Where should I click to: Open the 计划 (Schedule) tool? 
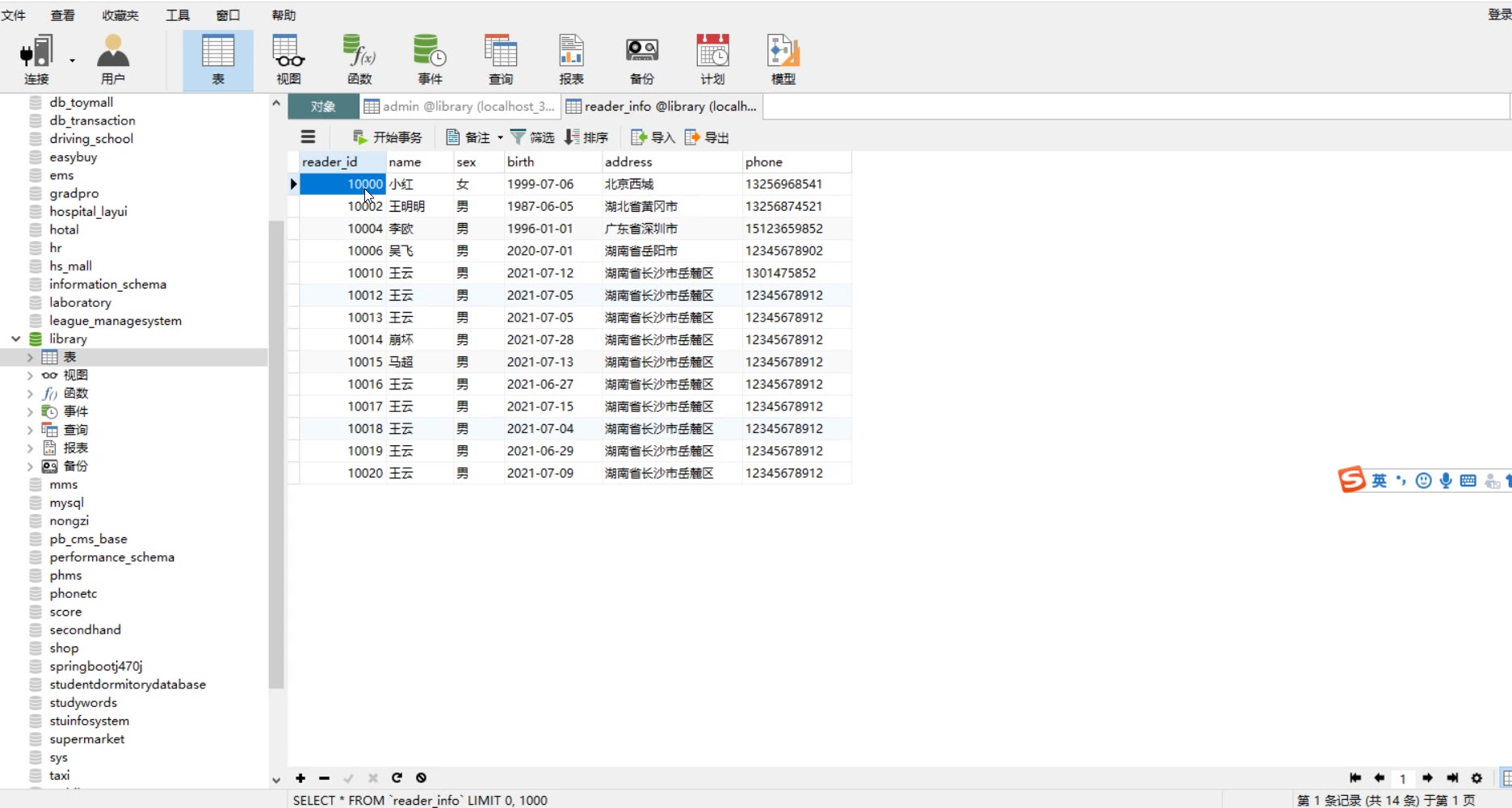(712, 60)
